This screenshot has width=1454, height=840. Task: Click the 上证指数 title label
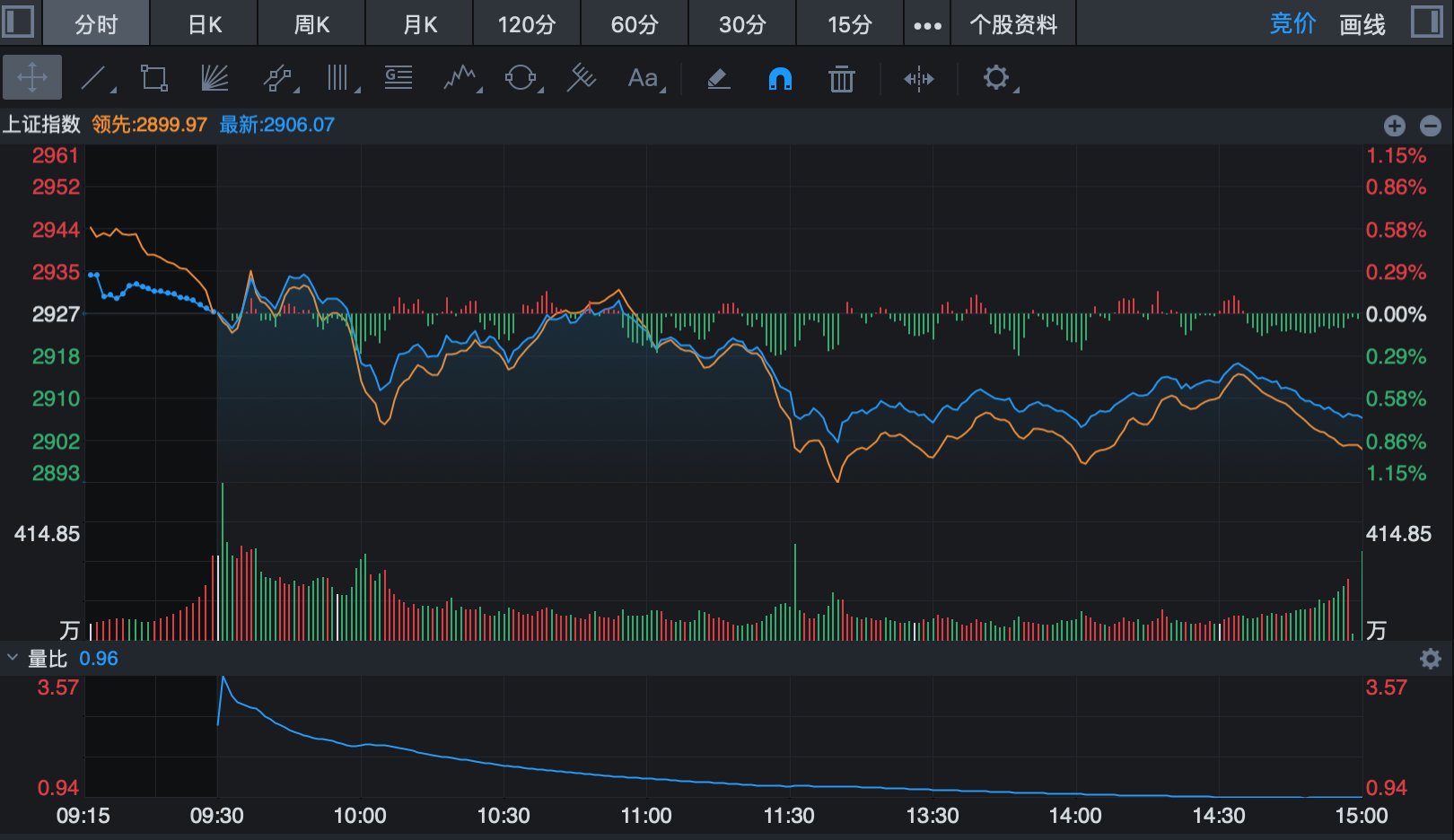click(x=41, y=125)
